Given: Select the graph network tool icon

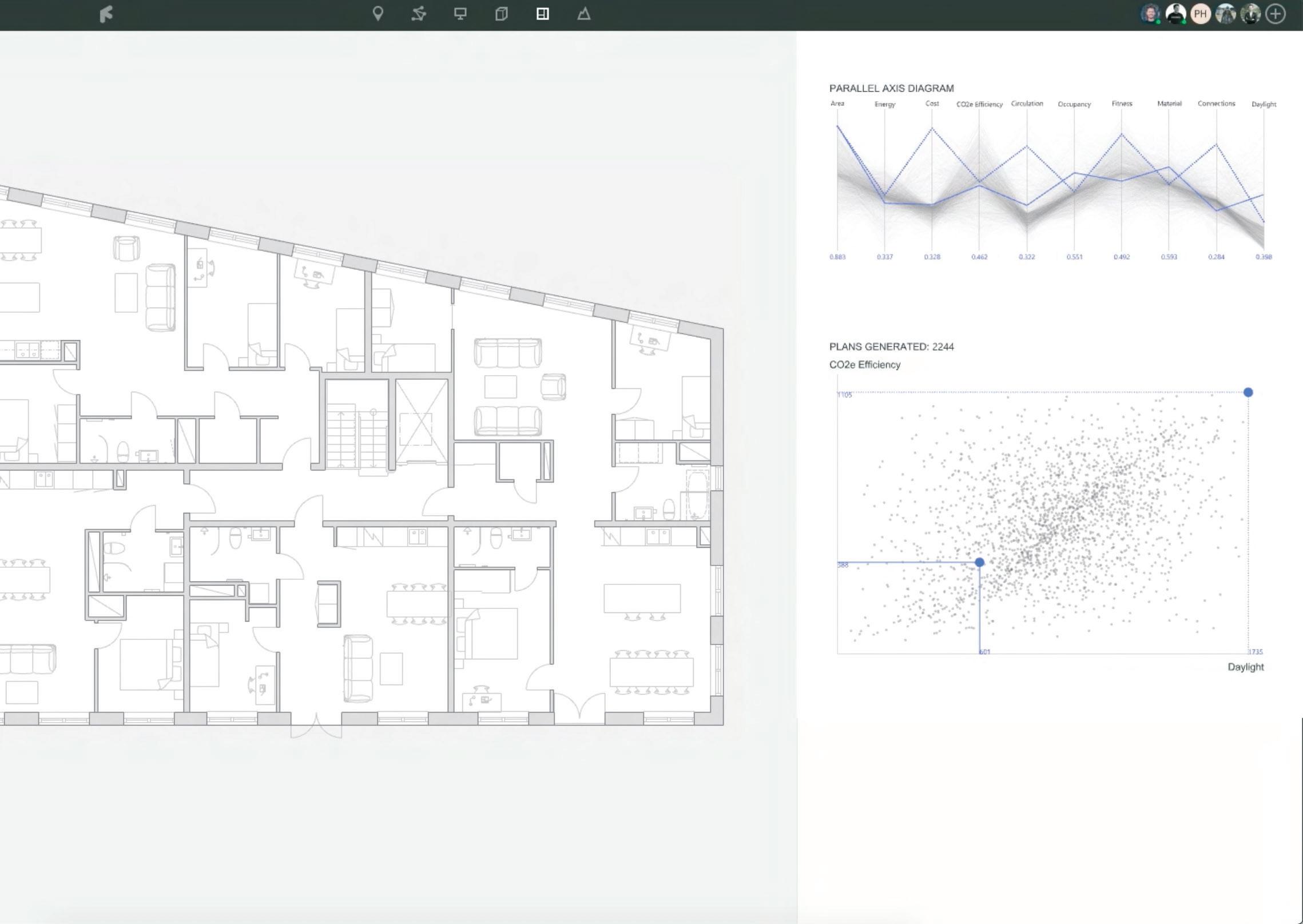Looking at the screenshot, I should [x=419, y=14].
